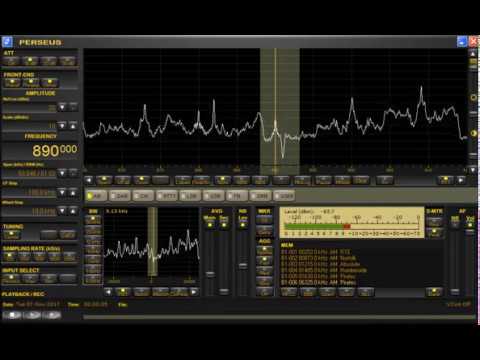Start recording with the record button
This screenshot has height=360, width=480.
52,315
